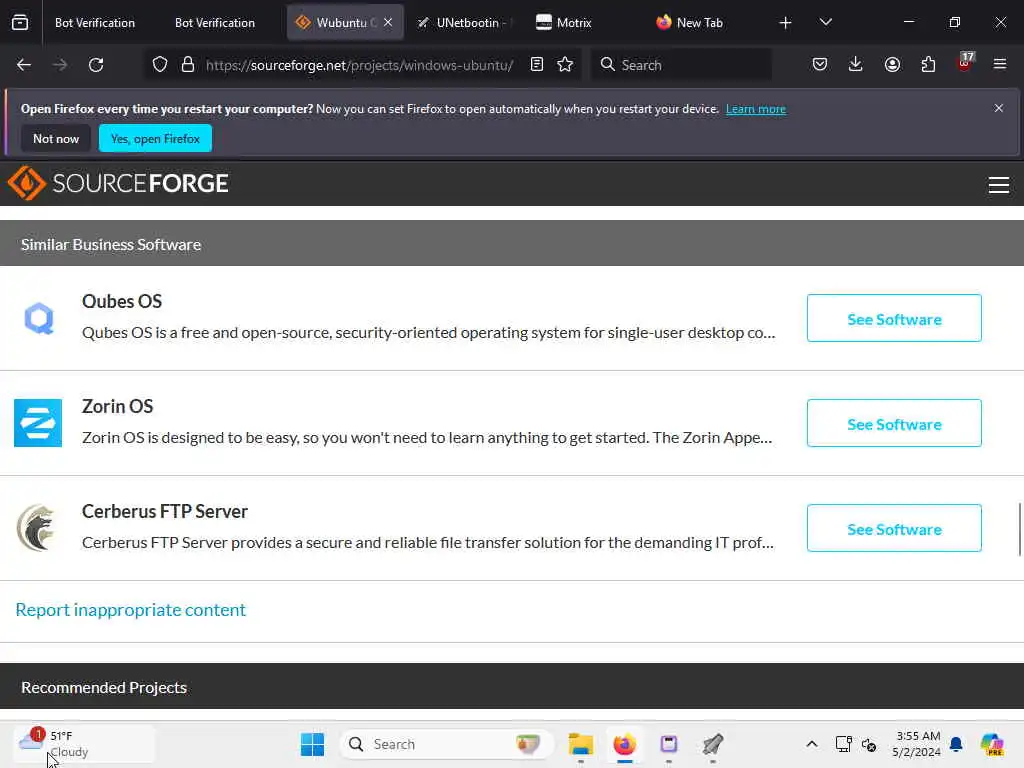See Software for Zorin OS
This screenshot has height=768, width=1024.
[x=894, y=424]
